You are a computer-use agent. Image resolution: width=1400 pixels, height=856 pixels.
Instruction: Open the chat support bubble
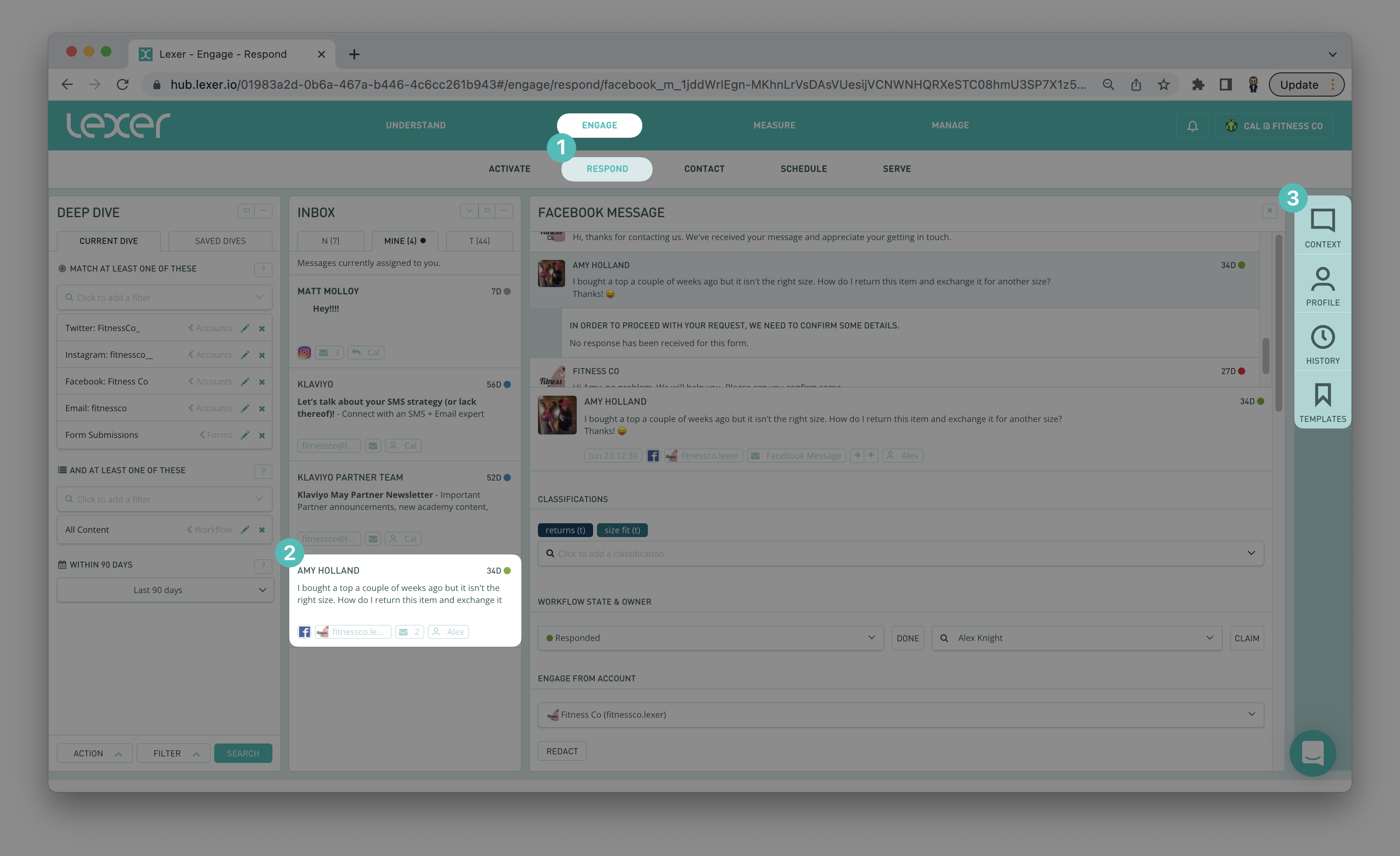point(1312,753)
